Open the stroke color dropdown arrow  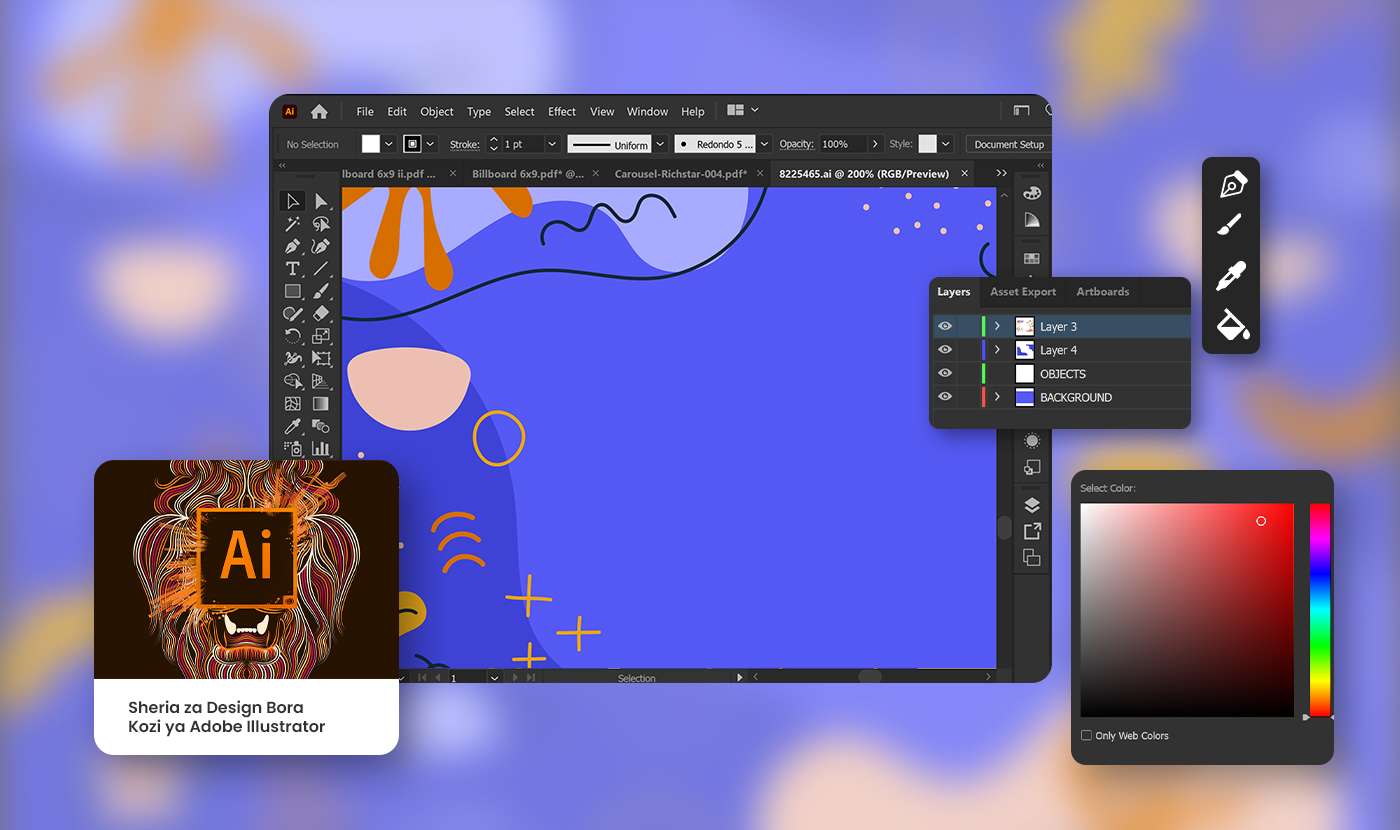(x=431, y=144)
